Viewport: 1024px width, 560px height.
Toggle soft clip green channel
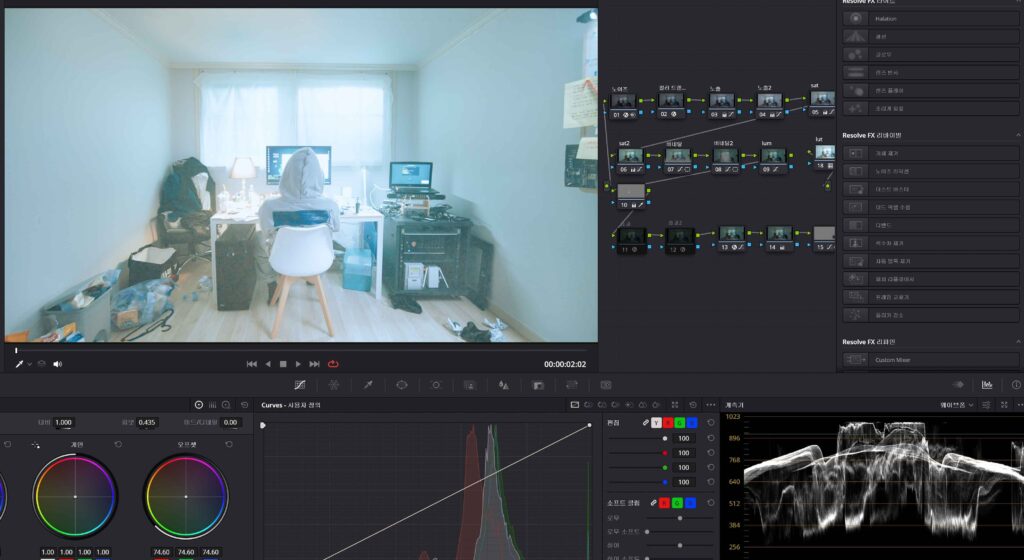click(677, 503)
